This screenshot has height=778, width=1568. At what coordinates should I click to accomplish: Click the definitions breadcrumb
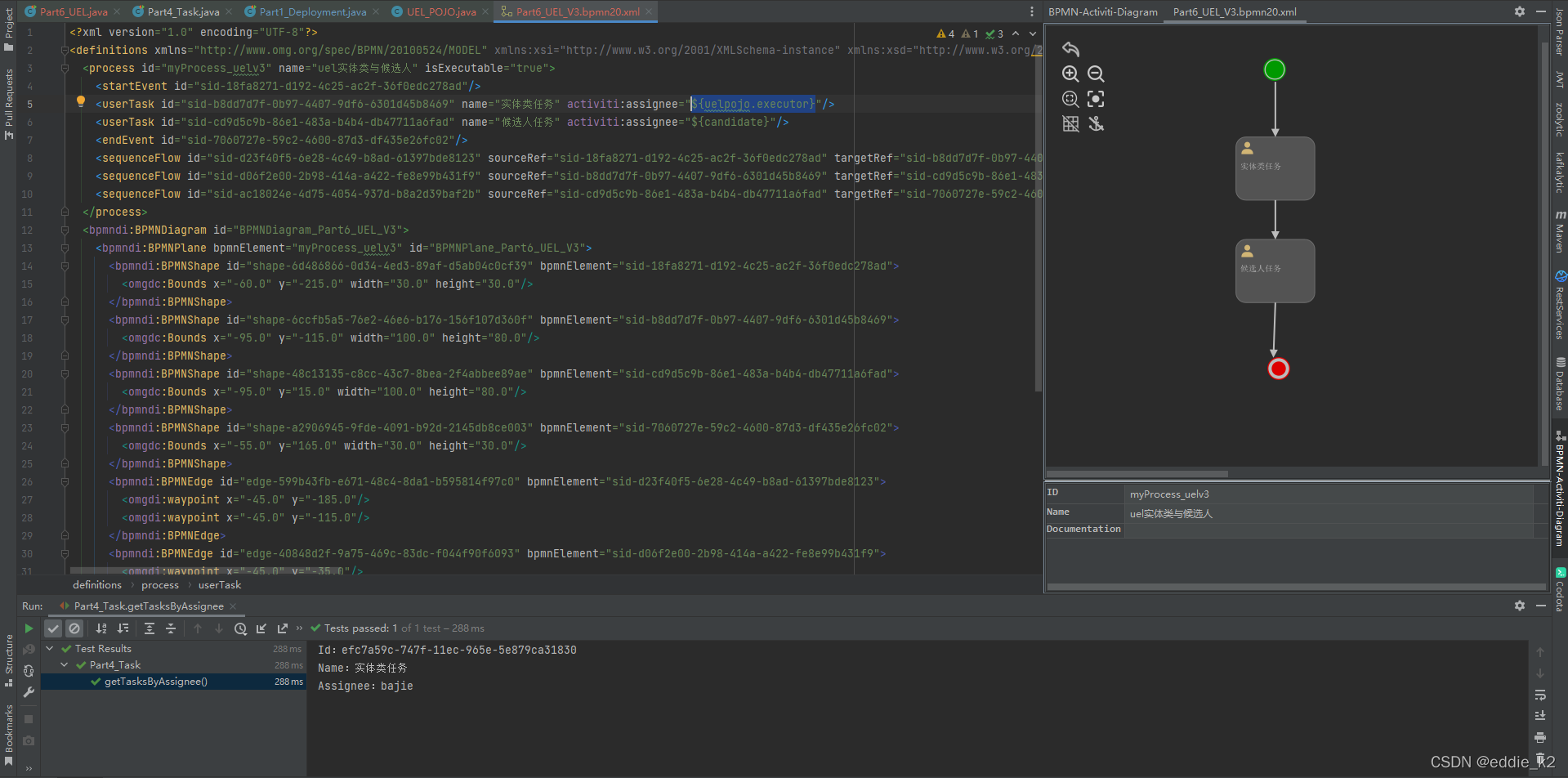[97, 585]
